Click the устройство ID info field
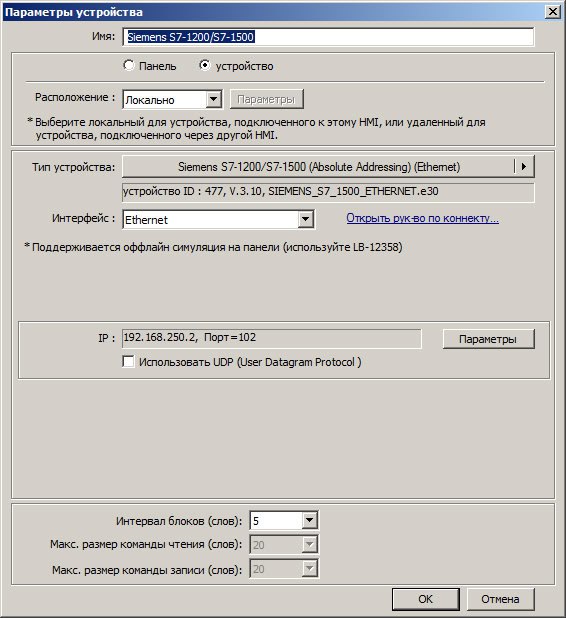This screenshot has height=618, width=566. pyautogui.click(x=328, y=192)
